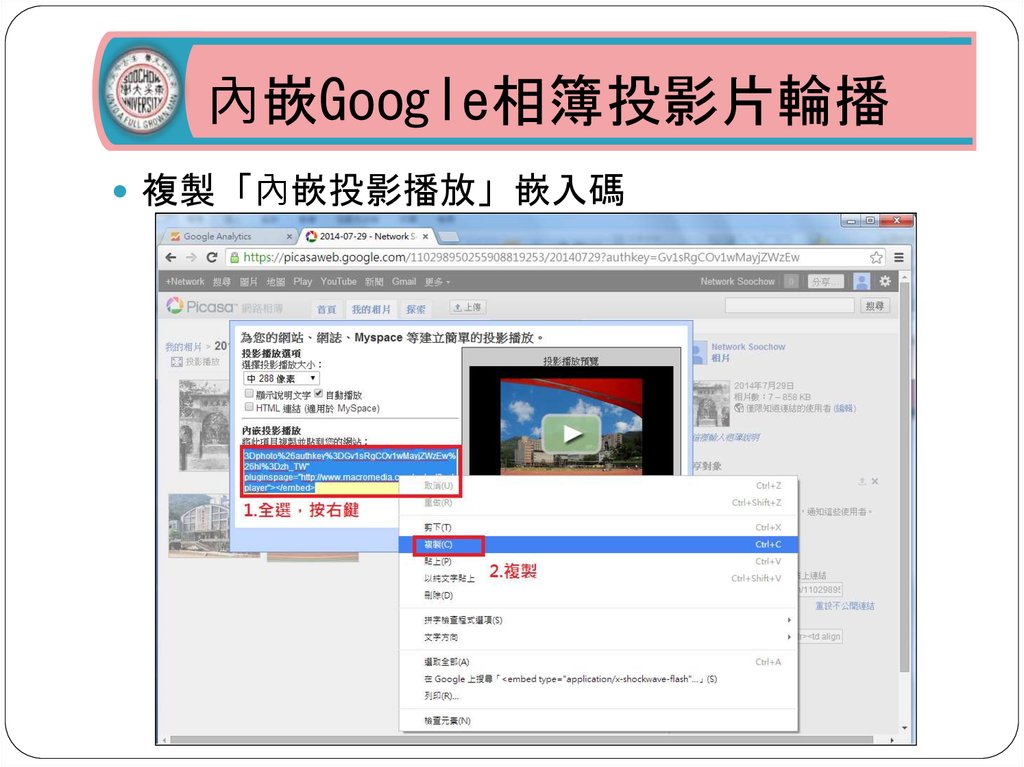Open 地圖 link in Google bar
The width and height of the screenshot is (1024, 767).
pyautogui.click(x=276, y=282)
